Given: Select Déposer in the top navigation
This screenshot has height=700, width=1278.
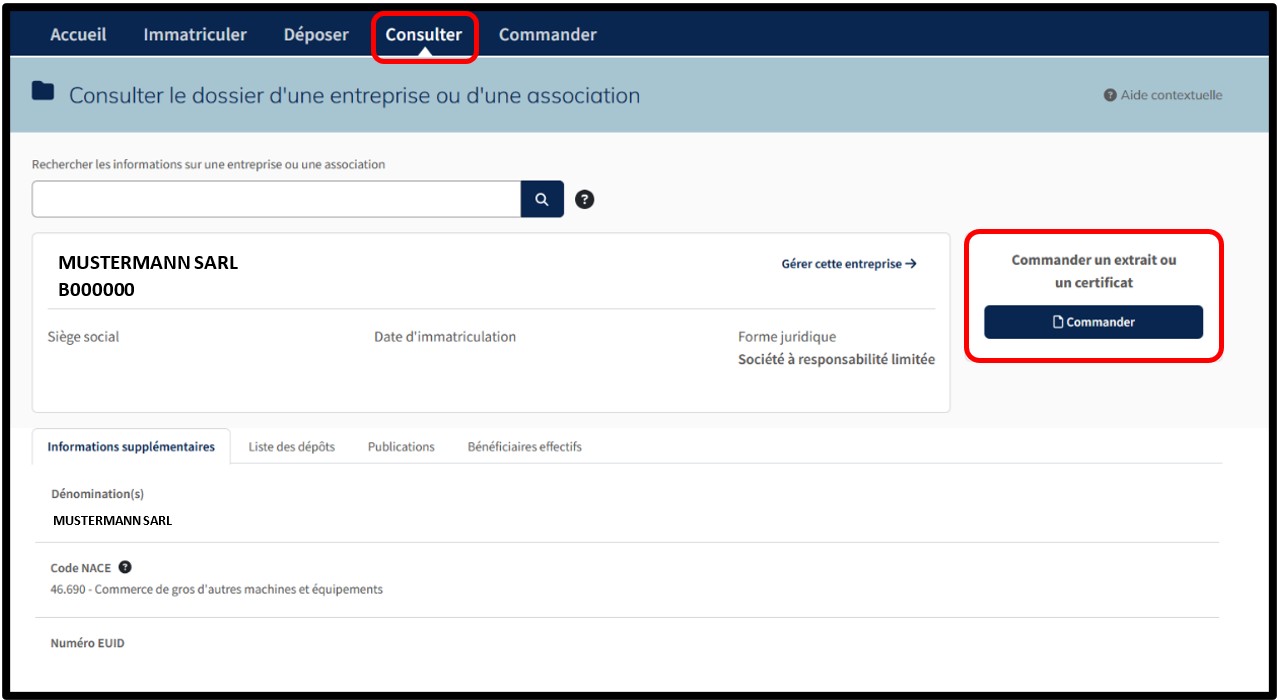Looking at the screenshot, I should [x=316, y=35].
